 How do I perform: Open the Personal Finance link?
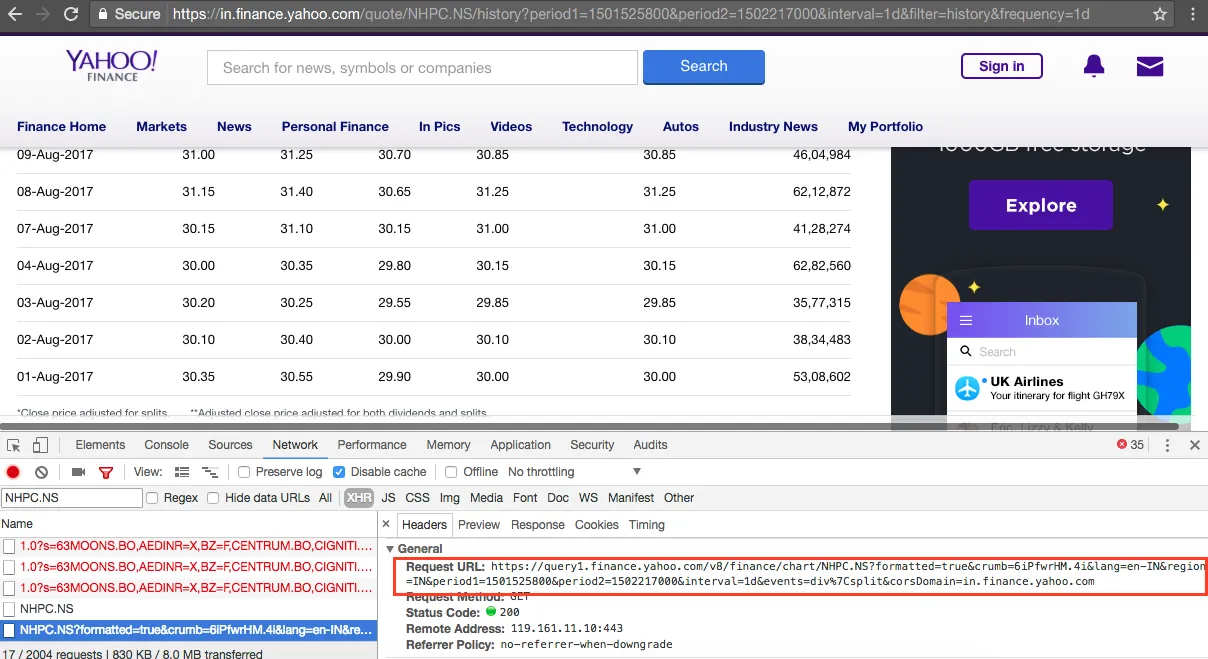click(335, 127)
